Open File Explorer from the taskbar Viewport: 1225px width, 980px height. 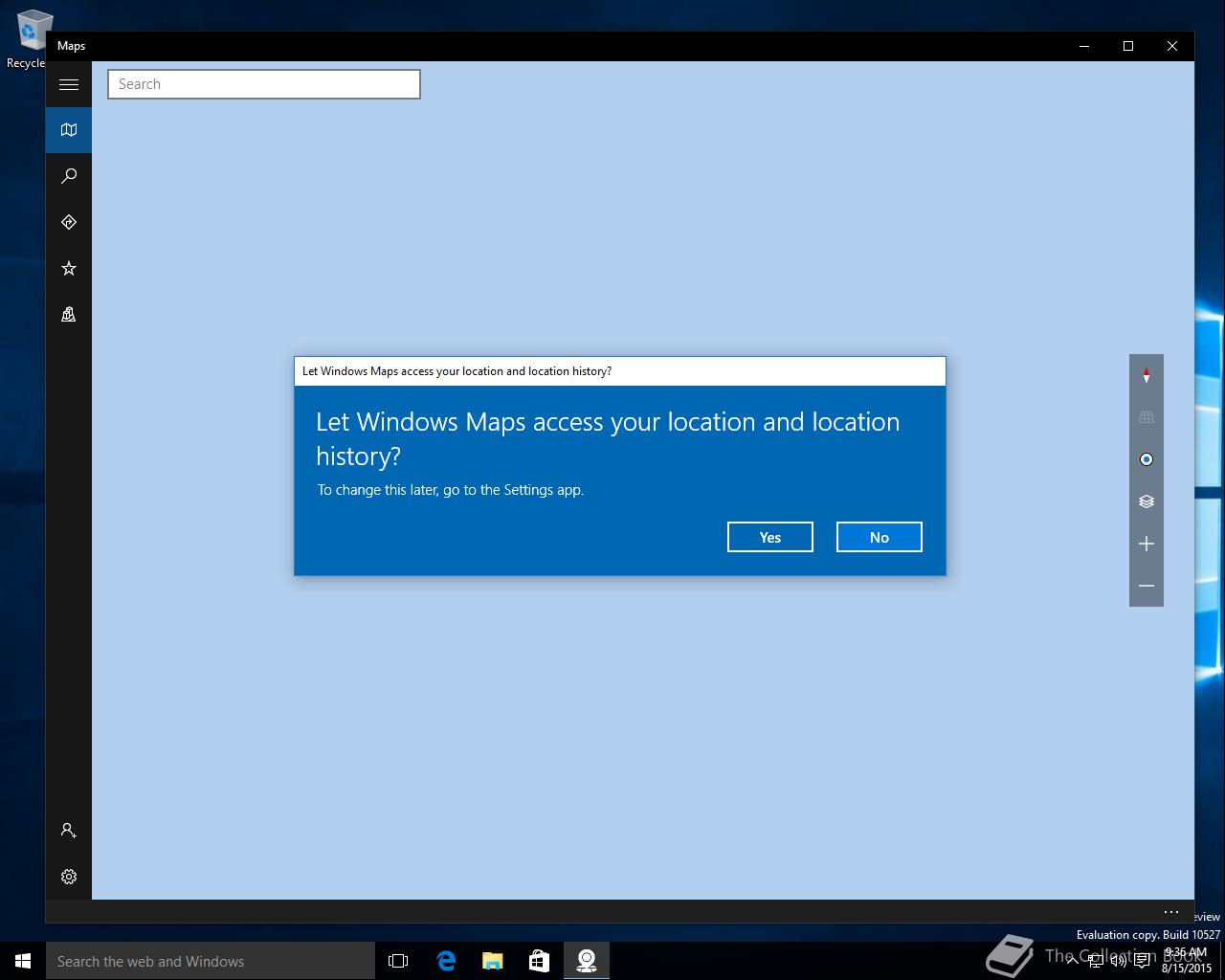(x=493, y=961)
